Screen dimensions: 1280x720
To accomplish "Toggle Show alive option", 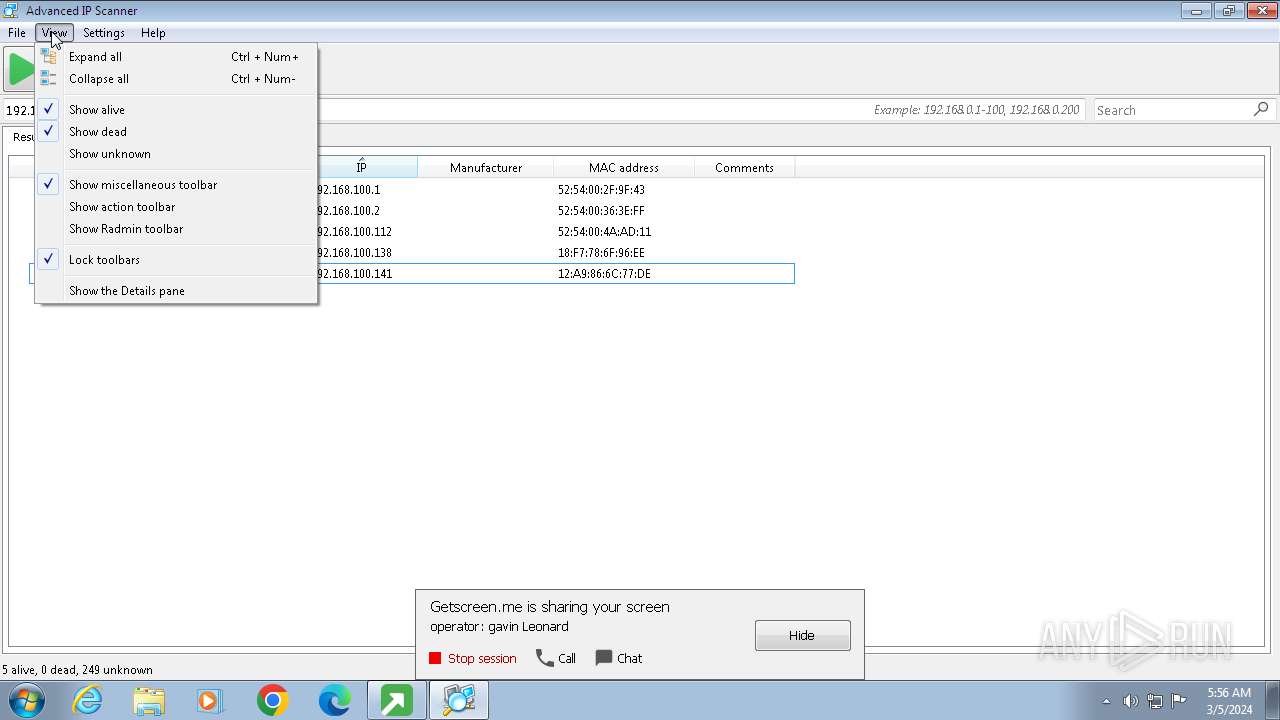I will [176, 110].
